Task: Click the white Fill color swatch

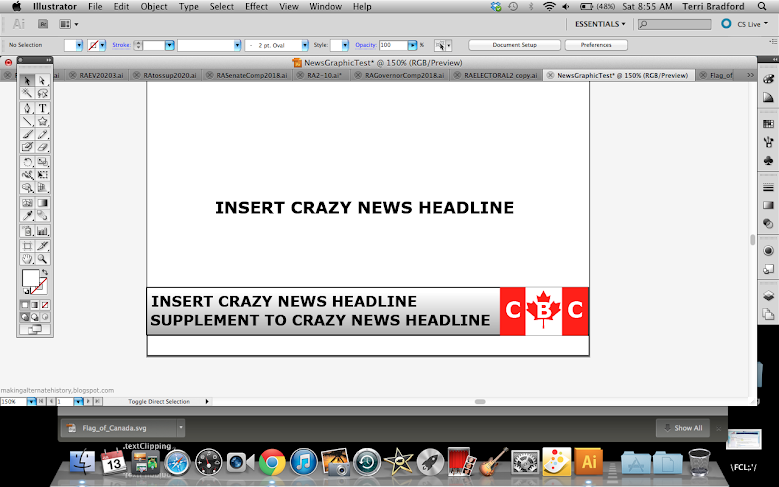Action: coord(30,278)
